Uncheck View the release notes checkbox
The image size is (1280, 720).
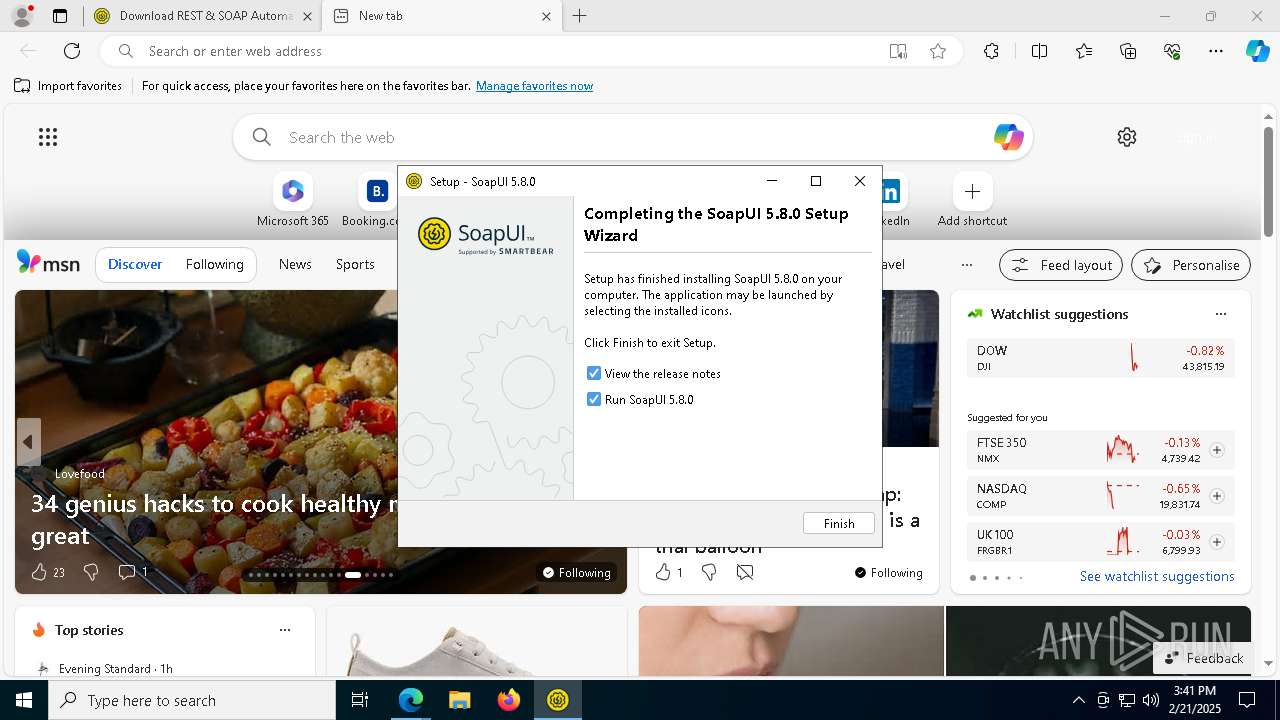click(x=594, y=373)
